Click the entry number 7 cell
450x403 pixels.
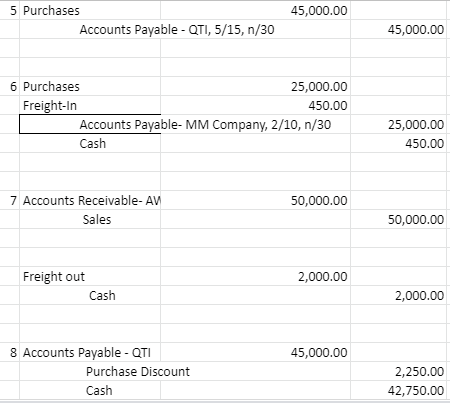10,200
